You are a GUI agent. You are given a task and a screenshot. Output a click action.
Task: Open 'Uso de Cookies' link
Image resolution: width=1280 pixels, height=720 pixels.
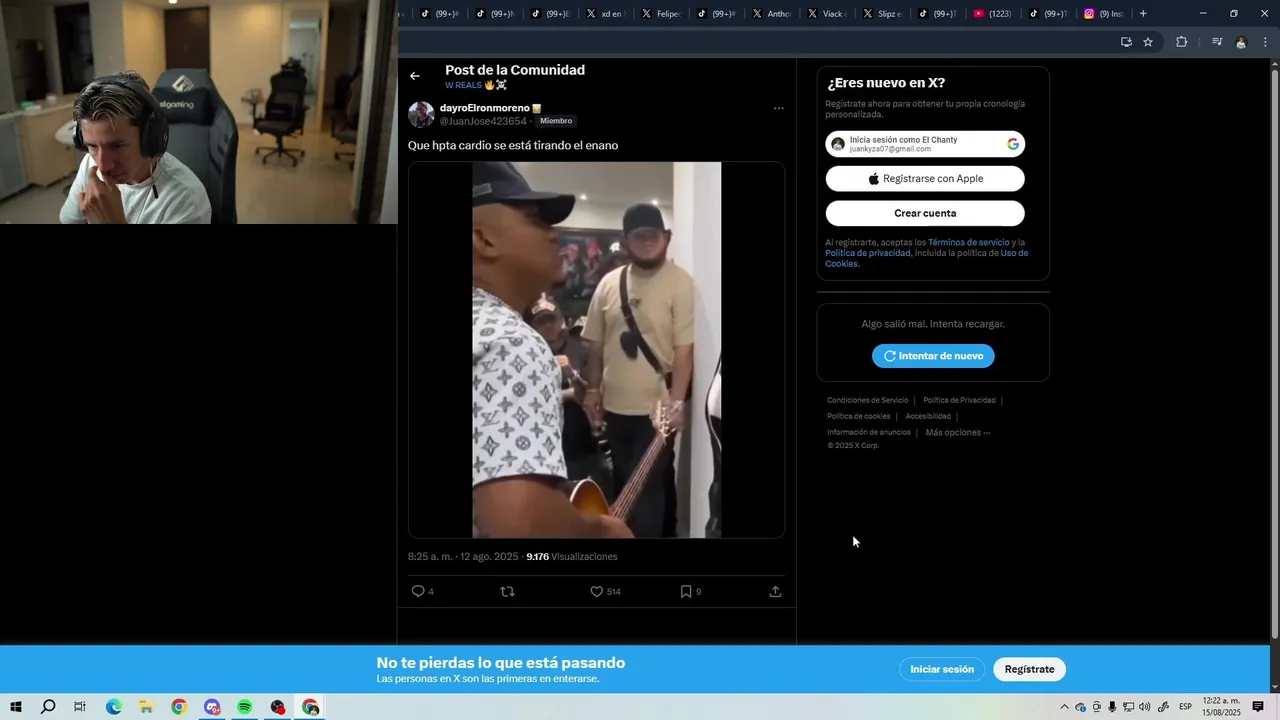(926, 258)
